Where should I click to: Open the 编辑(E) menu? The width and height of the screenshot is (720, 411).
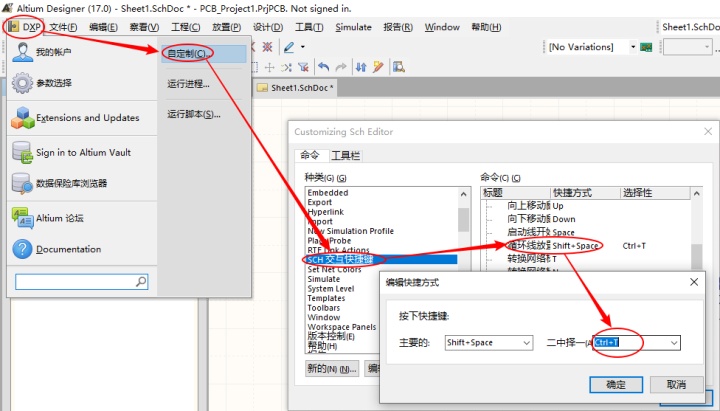click(103, 27)
